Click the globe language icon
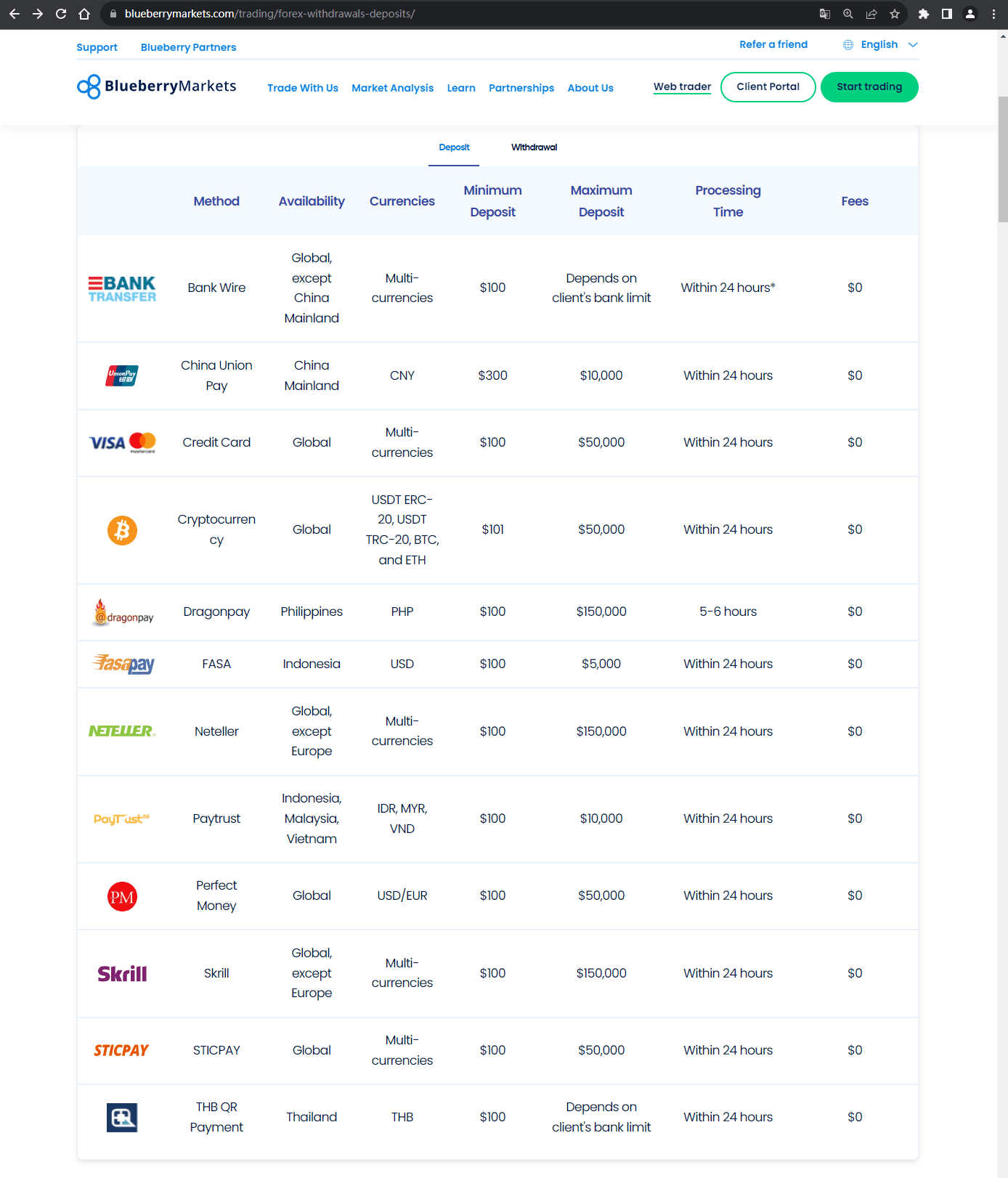 (x=848, y=45)
